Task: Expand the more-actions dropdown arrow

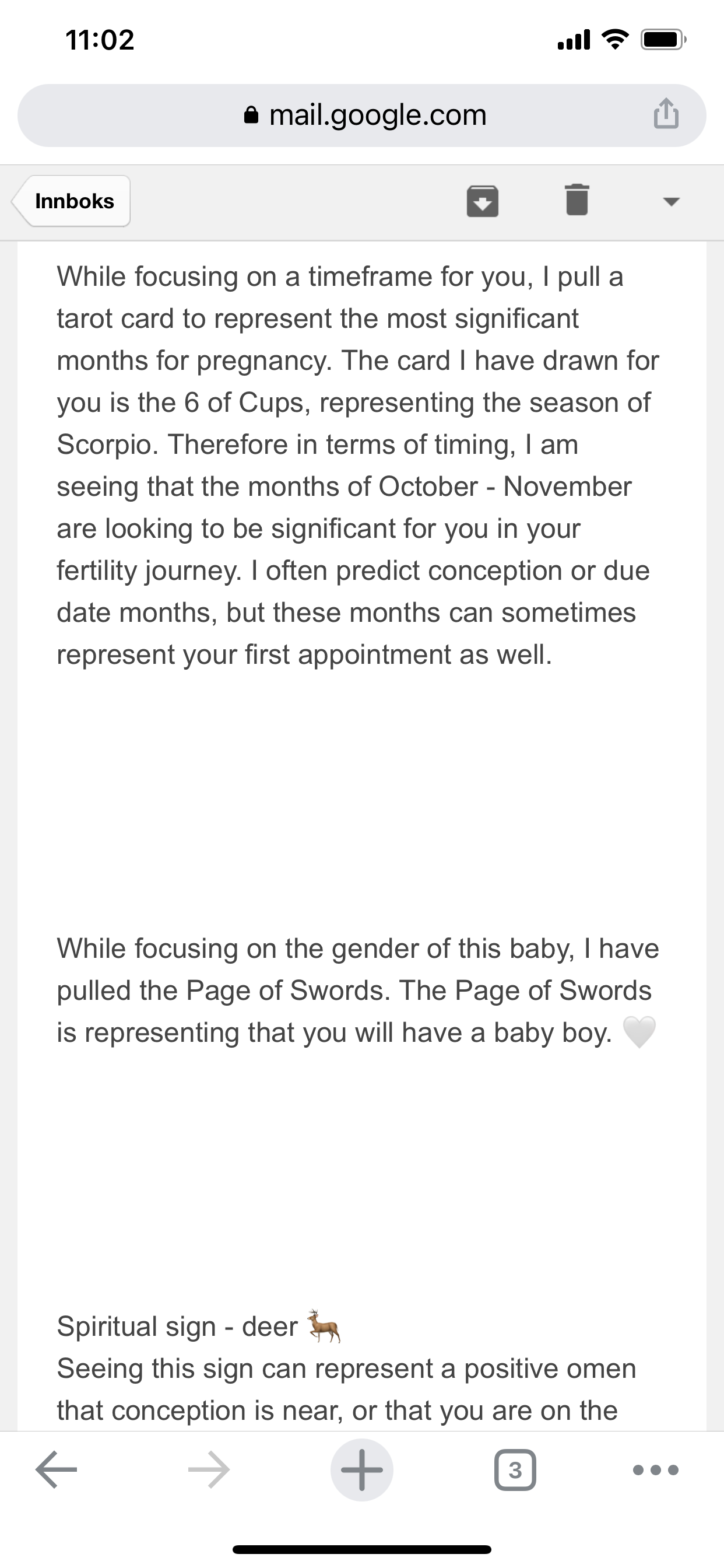Action: click(670, 201)
